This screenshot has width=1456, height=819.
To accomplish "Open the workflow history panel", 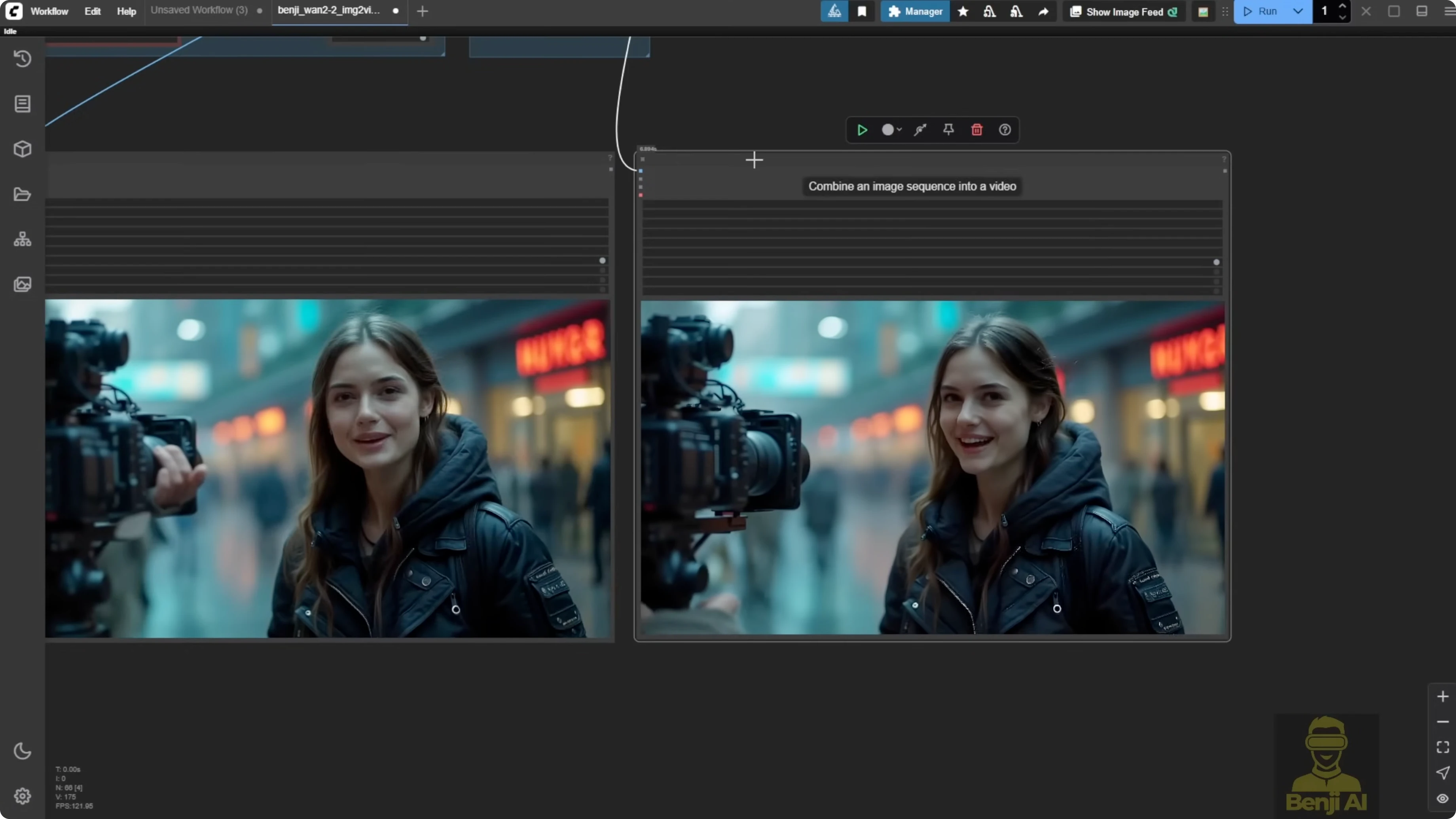I will pyautogui.click(x=23, y=59).
